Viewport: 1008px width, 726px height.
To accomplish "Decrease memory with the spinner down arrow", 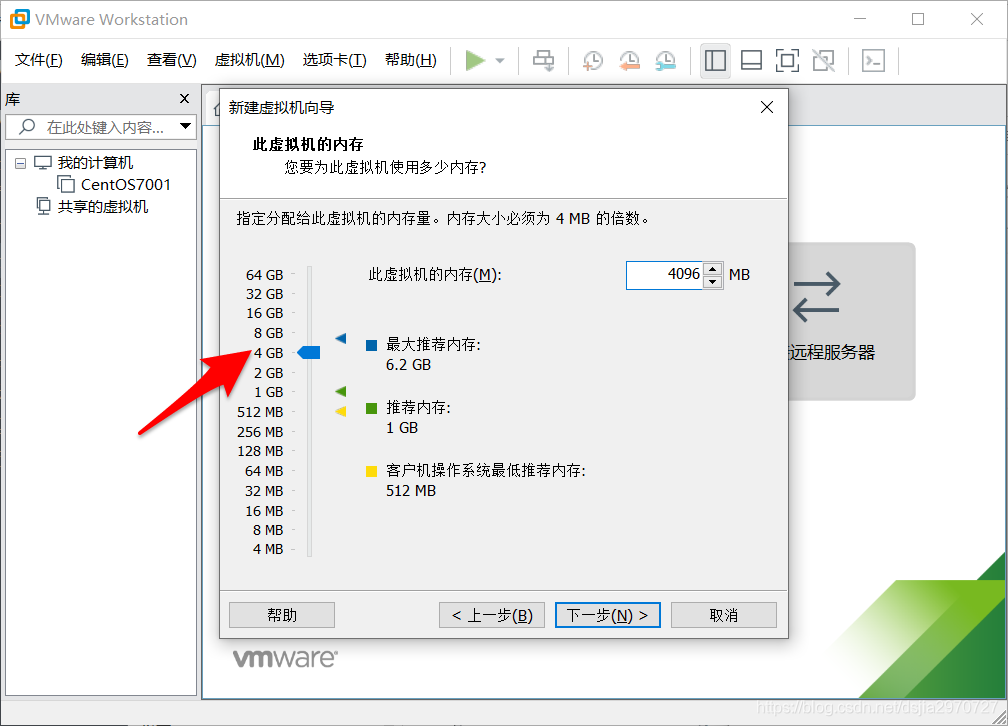I will (x=712, y=282).
